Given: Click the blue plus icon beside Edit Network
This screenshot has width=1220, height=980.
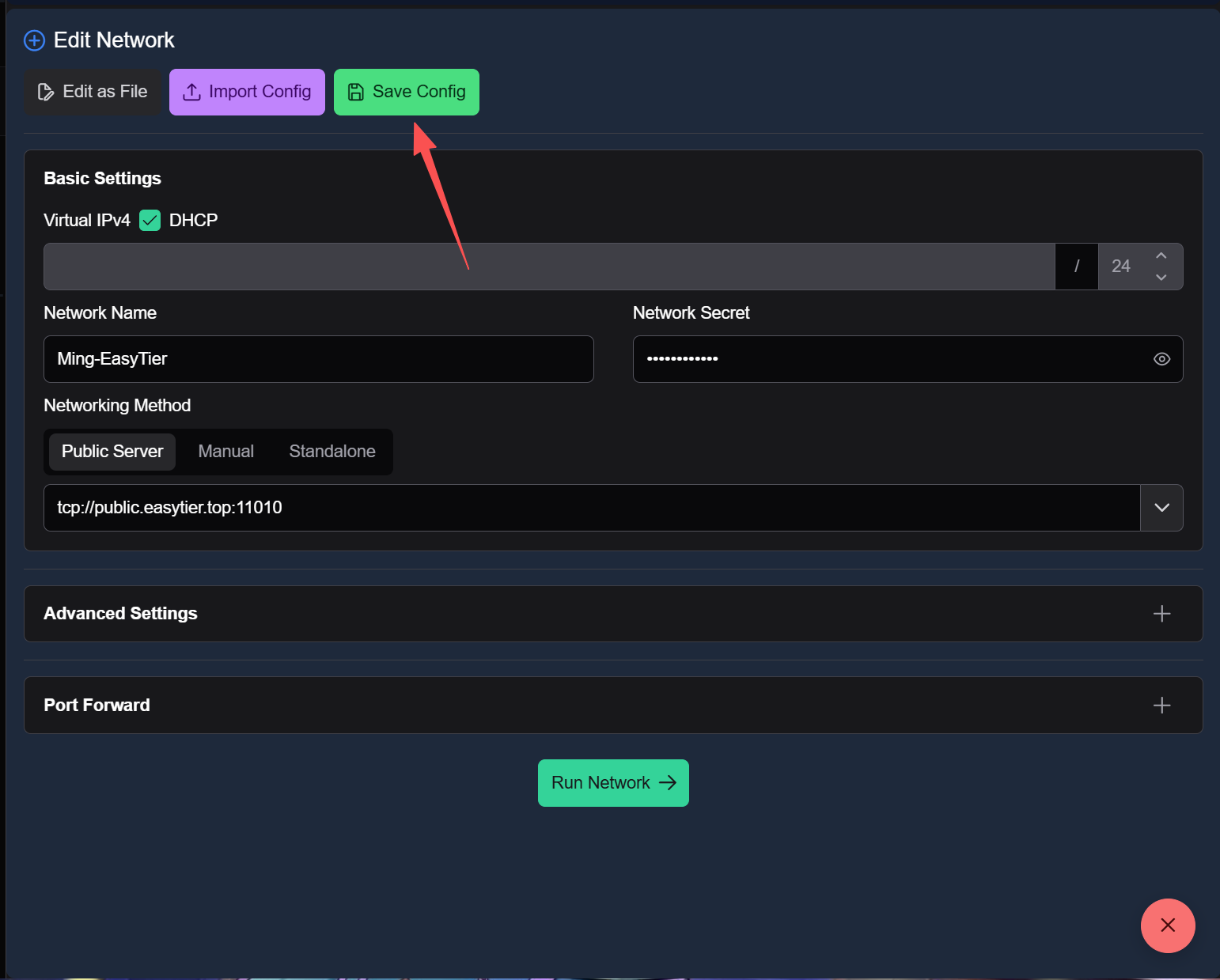Looking at the screenshot, I should 34,40.
